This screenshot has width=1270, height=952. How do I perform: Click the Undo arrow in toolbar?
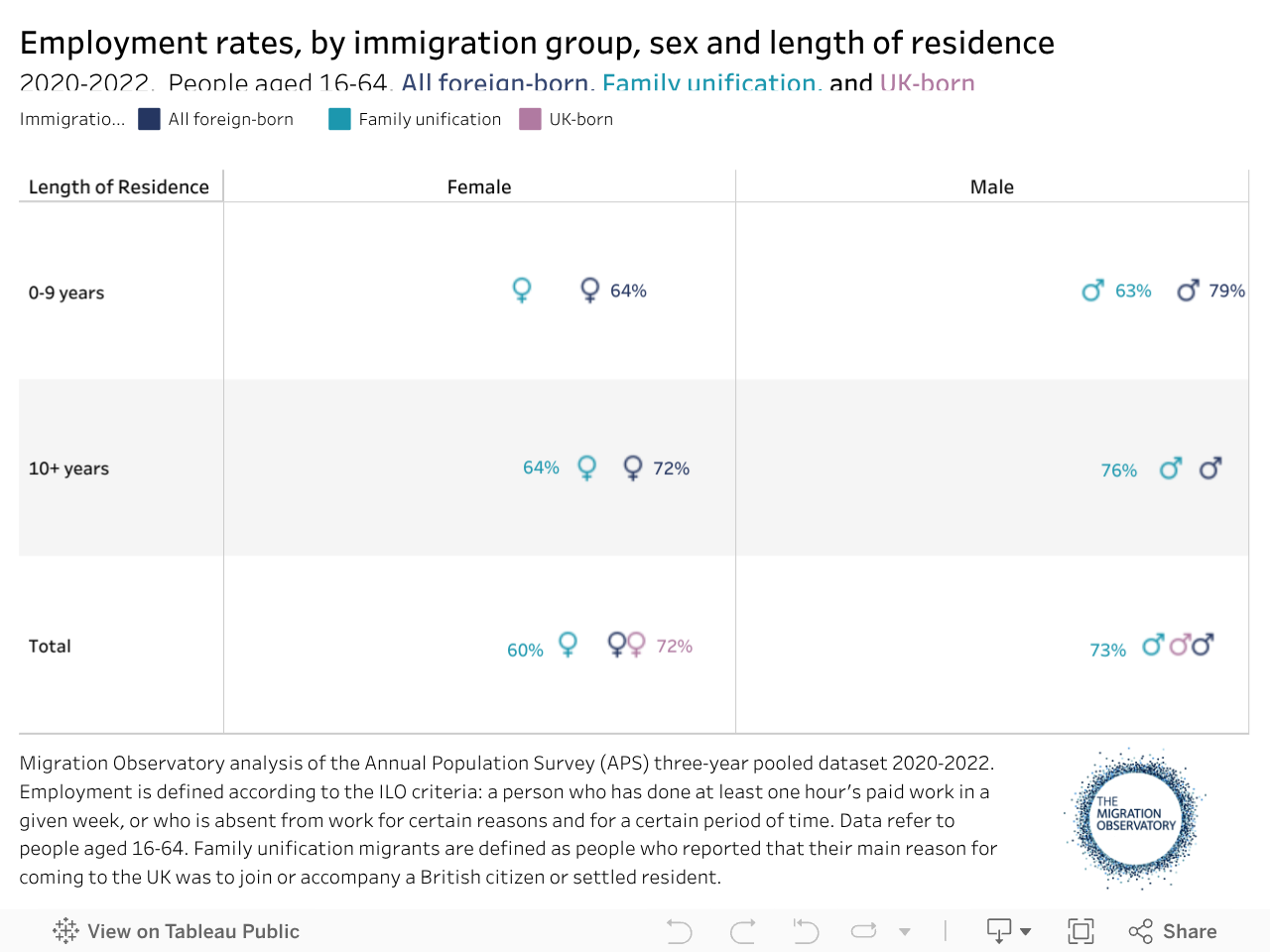click(x=680, y=931)
